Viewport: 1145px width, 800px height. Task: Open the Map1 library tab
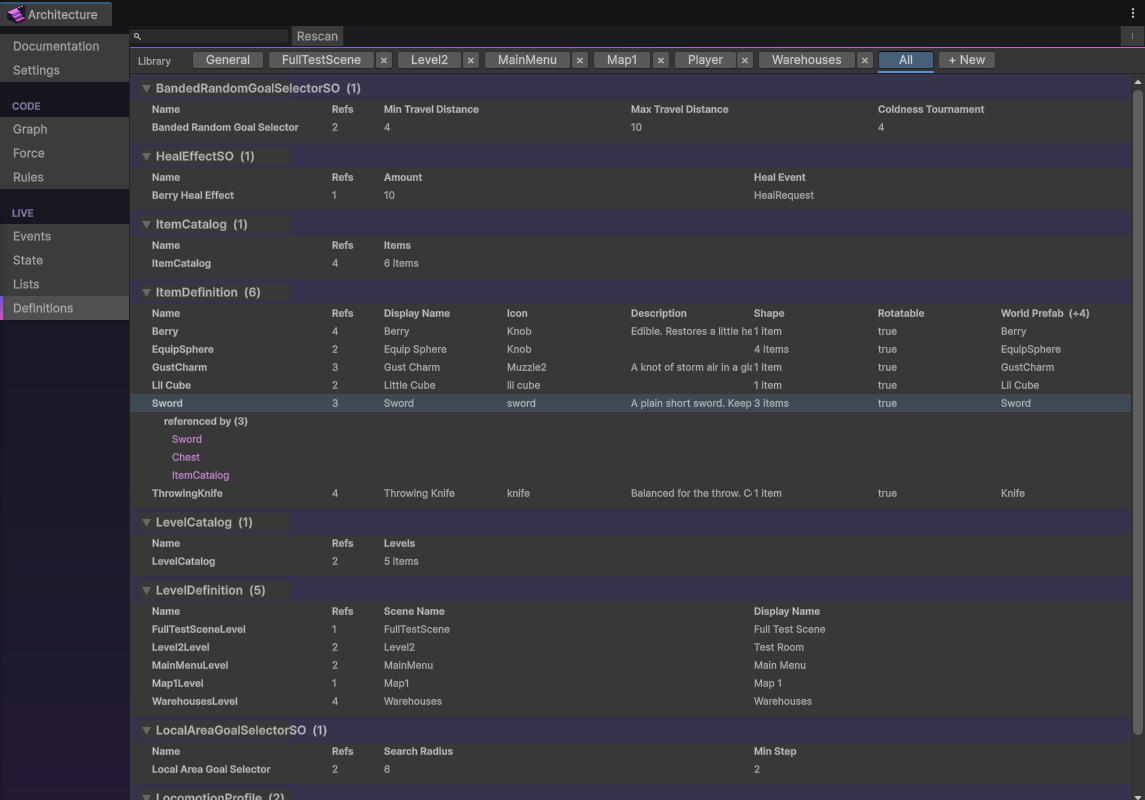(x=622, y=60)
